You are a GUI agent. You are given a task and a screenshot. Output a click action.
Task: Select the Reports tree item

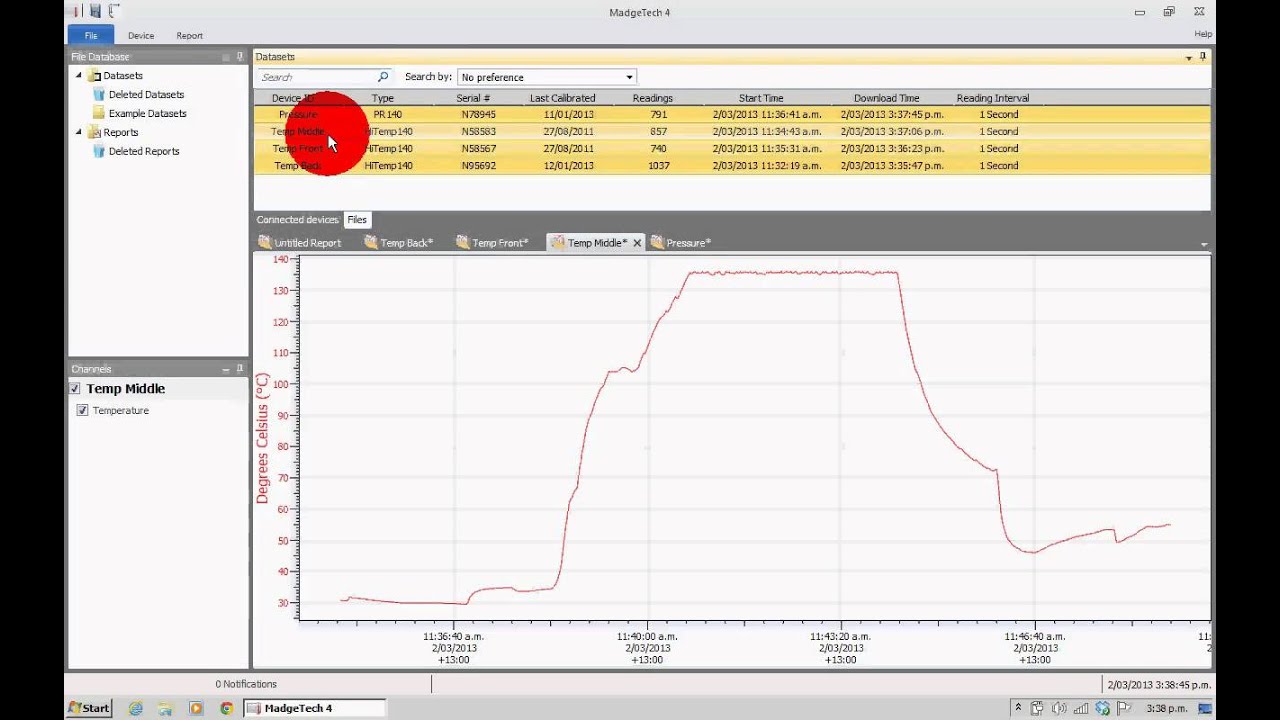tap(121, 132)
